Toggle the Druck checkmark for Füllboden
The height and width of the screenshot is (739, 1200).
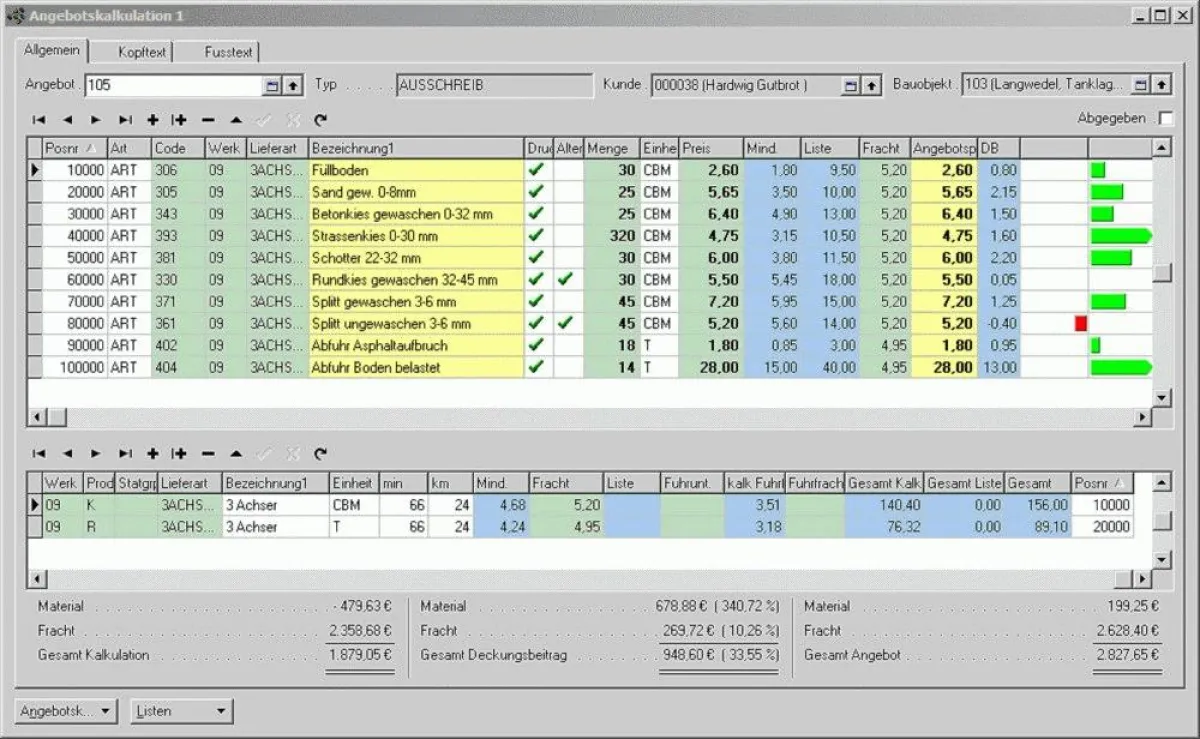pos(537,170)
